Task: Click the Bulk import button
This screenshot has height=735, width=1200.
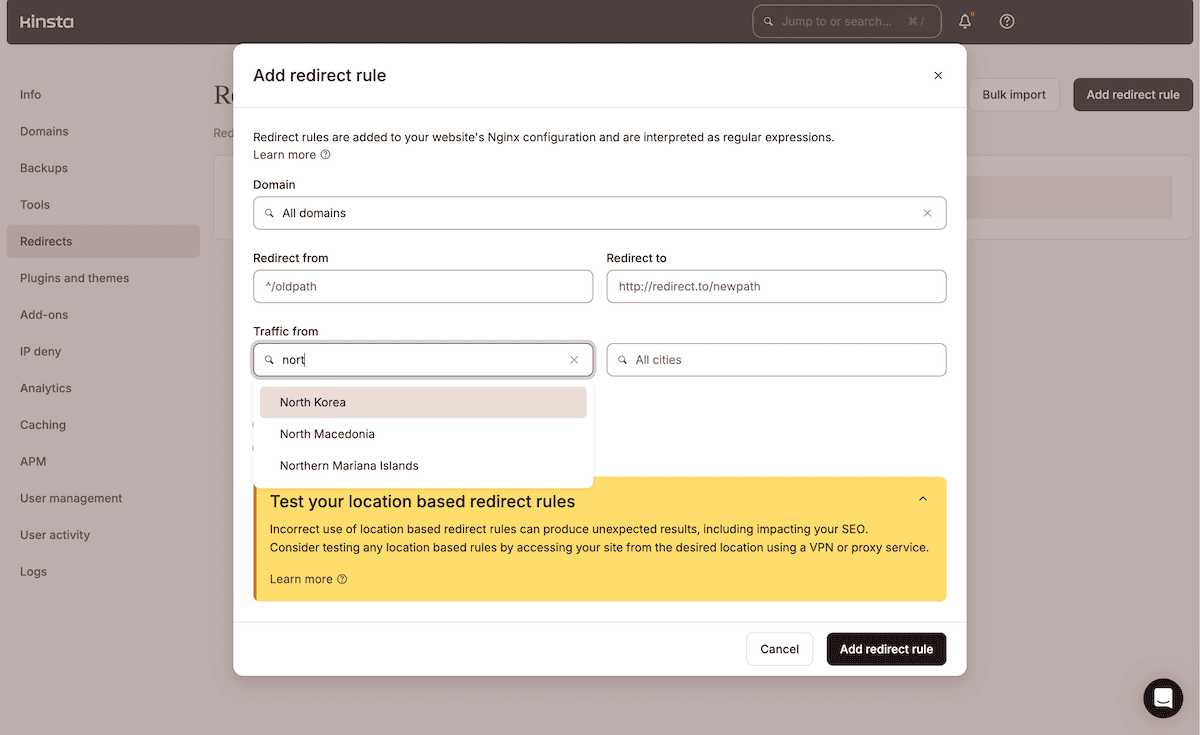Action: click(x=1013, y=94)
